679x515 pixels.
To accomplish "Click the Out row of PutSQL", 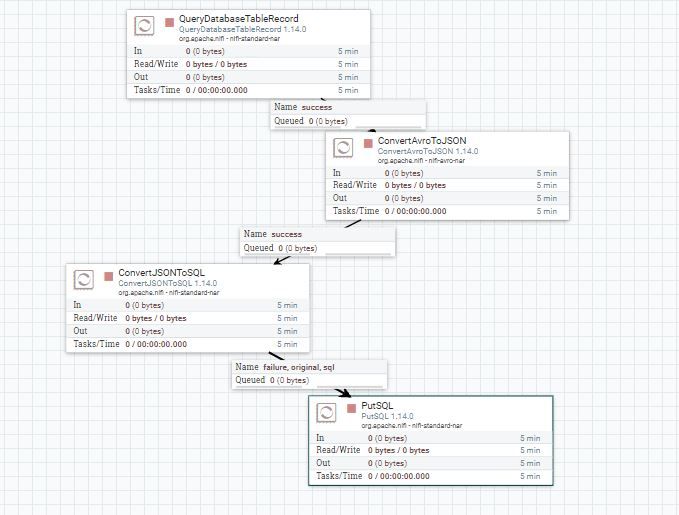I will tap(431, 463).
